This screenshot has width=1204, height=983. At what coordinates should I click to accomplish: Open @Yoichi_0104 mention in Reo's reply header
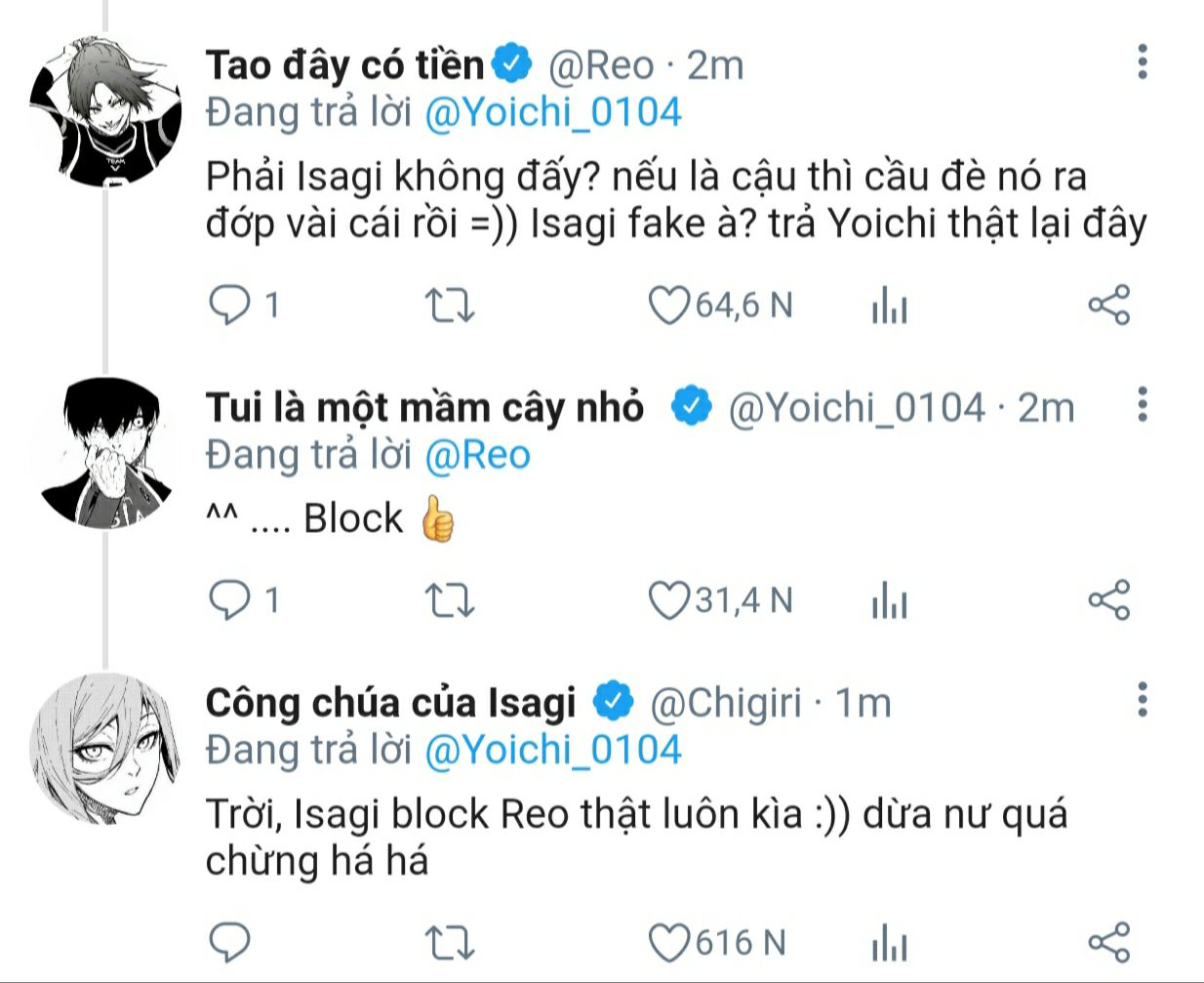click(x=552, y=112)
